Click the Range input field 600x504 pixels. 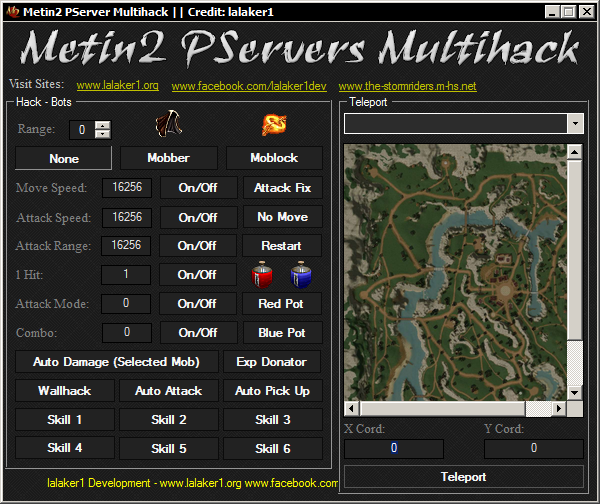coord(82,130)
